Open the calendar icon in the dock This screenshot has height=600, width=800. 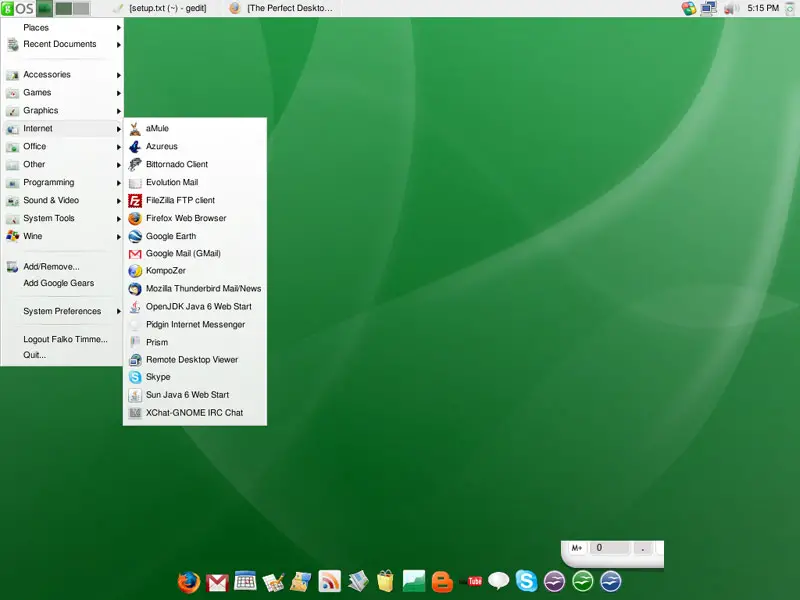coord(245,581)
